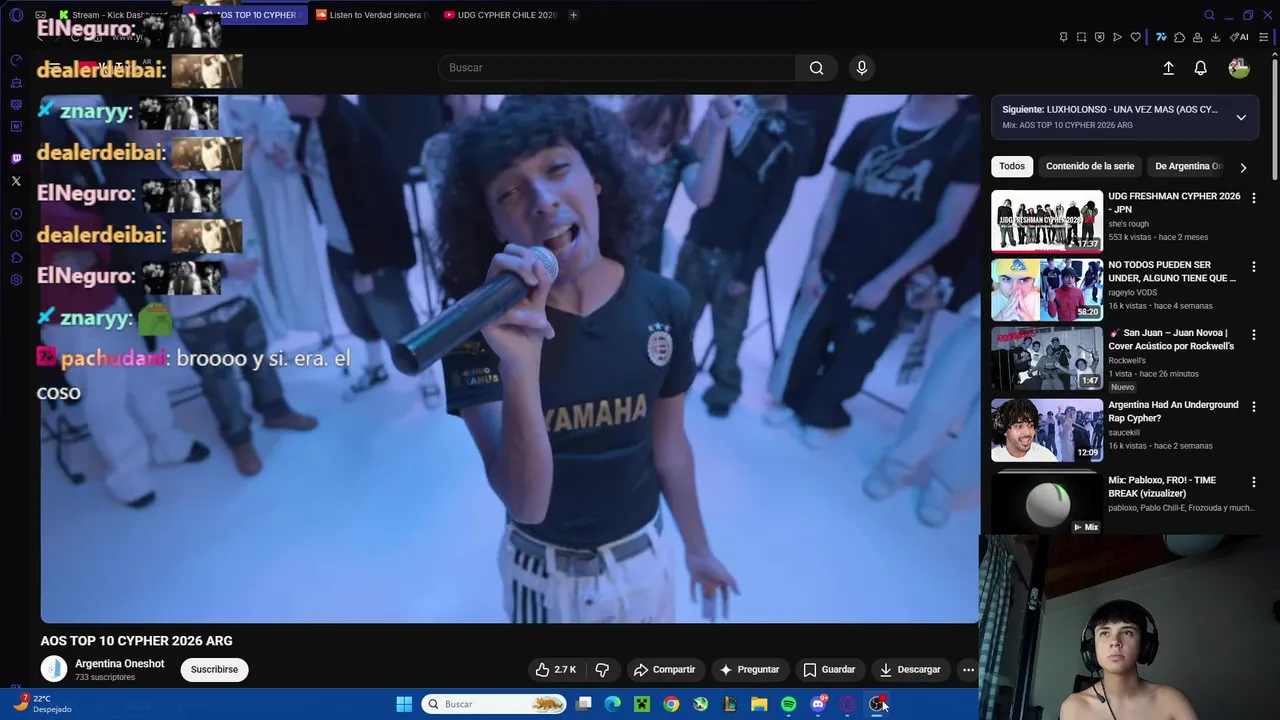Viewport: 1280px width, 720px height.
Task: Switch to Stream - Kick Dashboard tab
Action: click(113, 15)
